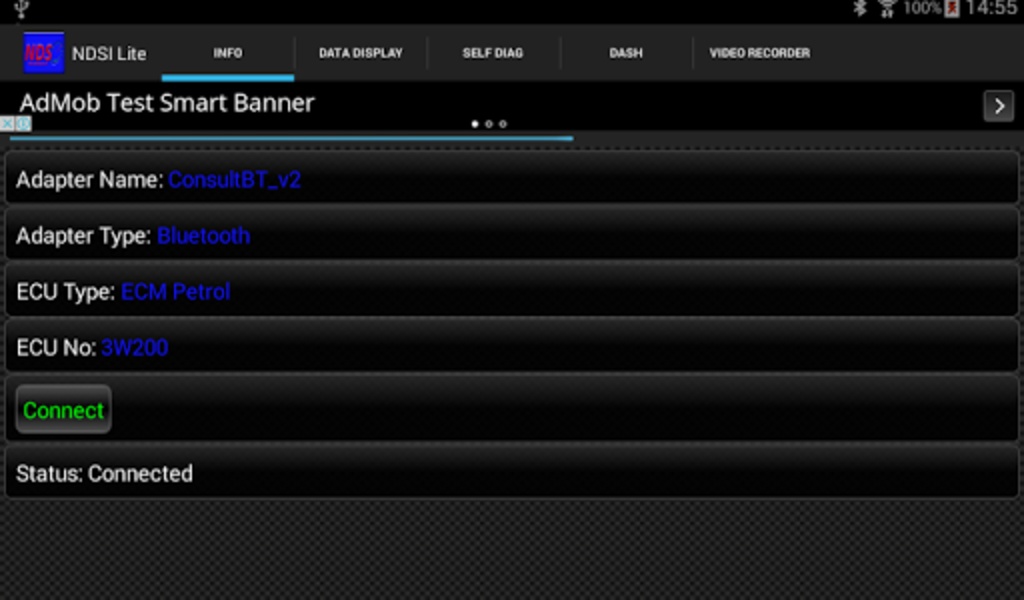
Task: Open the INFO tab
Action: (228, 53)
